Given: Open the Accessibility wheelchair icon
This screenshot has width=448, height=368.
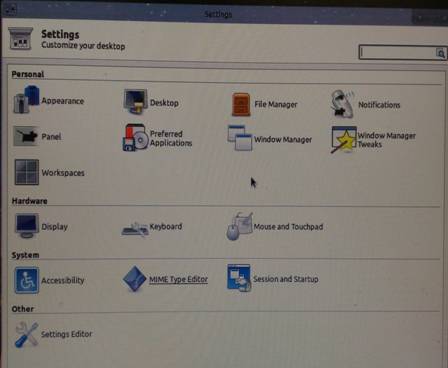Looking at the screenshot, I should tap(27, 280).
